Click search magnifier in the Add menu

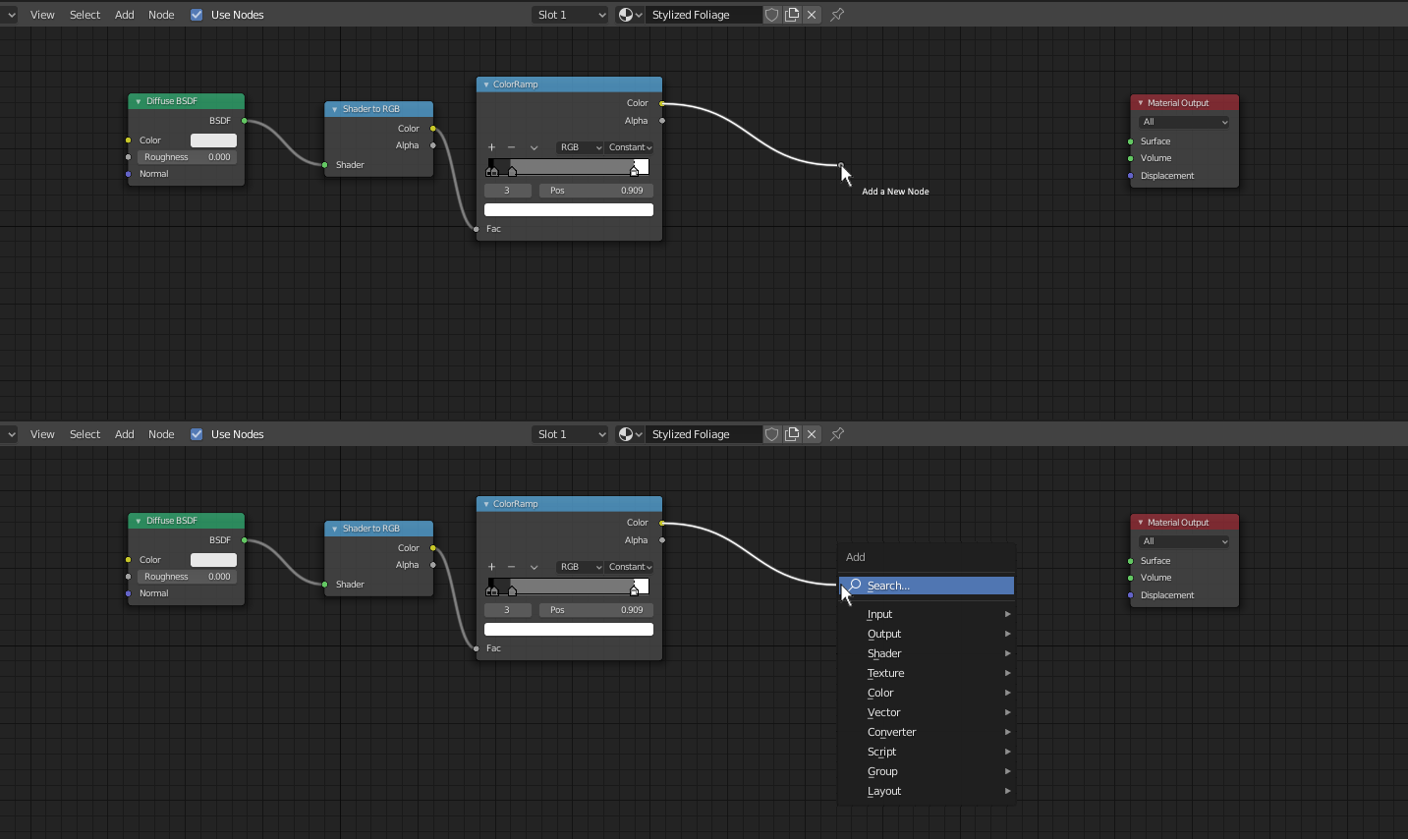coord(856,585)
